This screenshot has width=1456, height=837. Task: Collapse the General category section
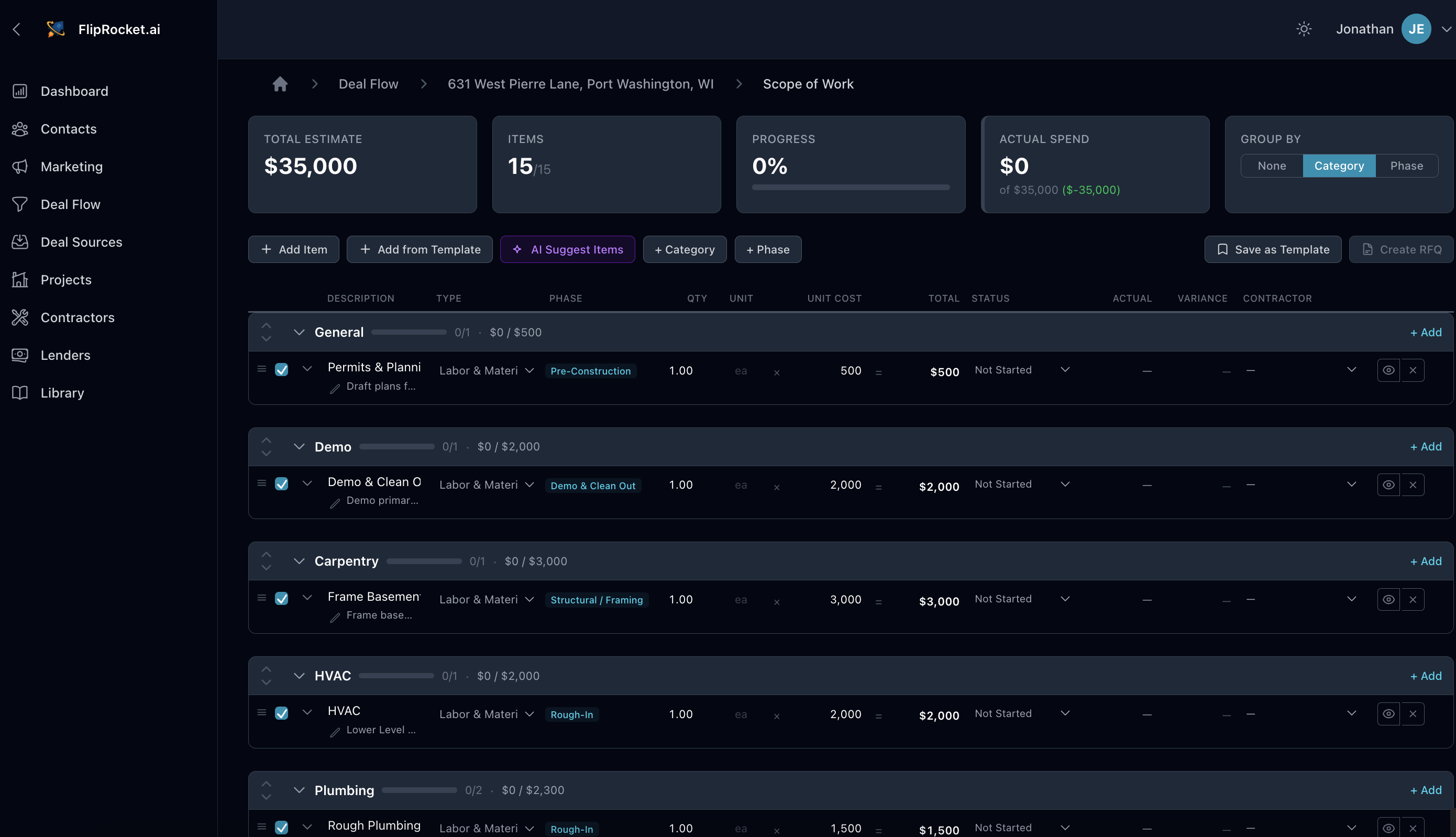[299, 332]
